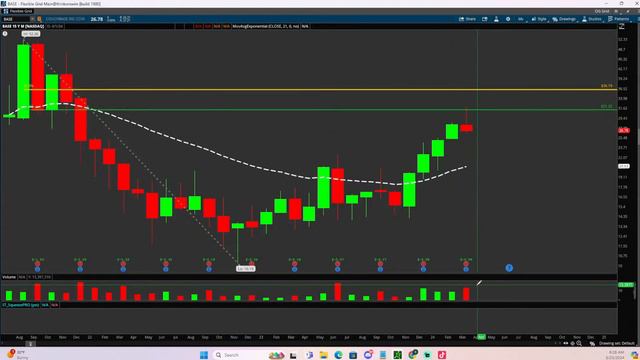Click the crosshair icon beside the zoom icon
The width and height of the screenshot is (640, 360).
[x=573, y=344]
